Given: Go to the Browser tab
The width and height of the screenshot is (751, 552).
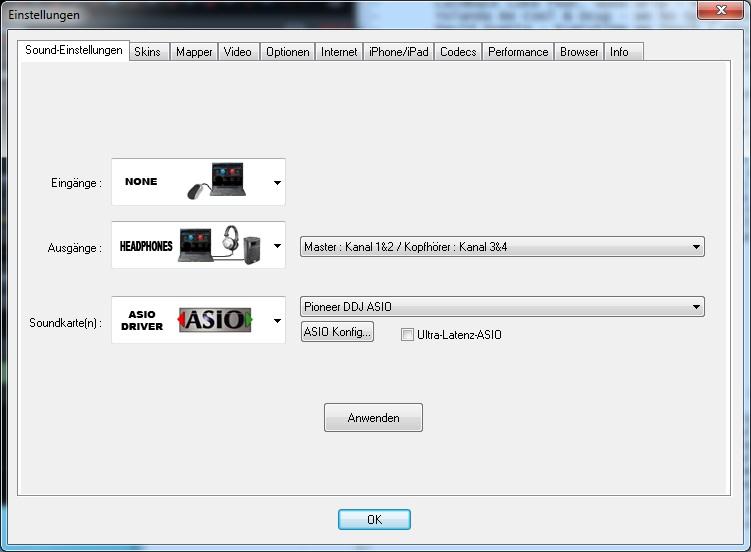Looking at the screenshot, I should point(579,52).
